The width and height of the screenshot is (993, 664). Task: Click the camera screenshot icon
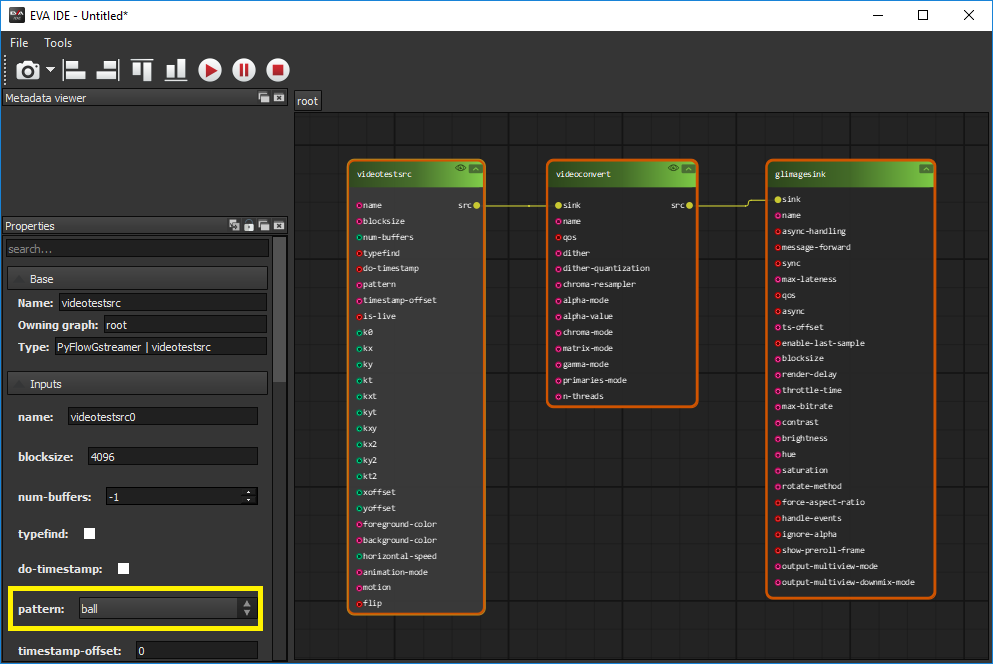click(28, 70)
